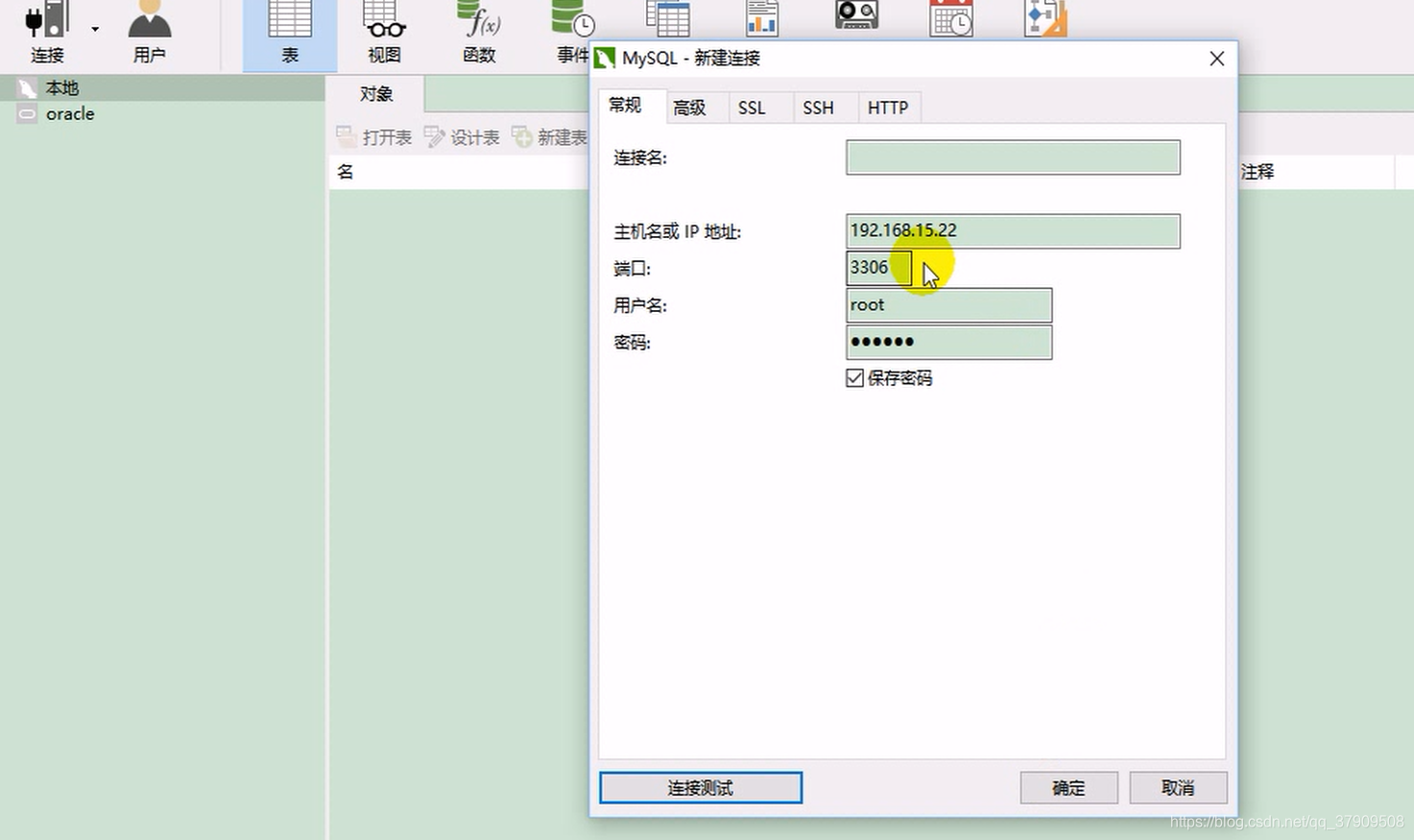The image size is (1414, 840).
Task: Cancel the dialog with 取消
Action: [x=1178, y=788]
